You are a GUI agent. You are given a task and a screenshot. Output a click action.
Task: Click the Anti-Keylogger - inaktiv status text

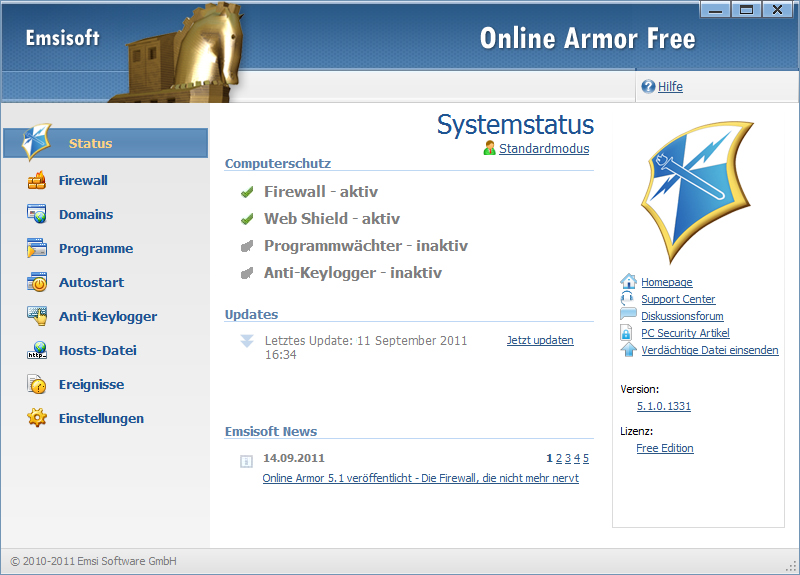pyautogui.click(x=353, y=273)
